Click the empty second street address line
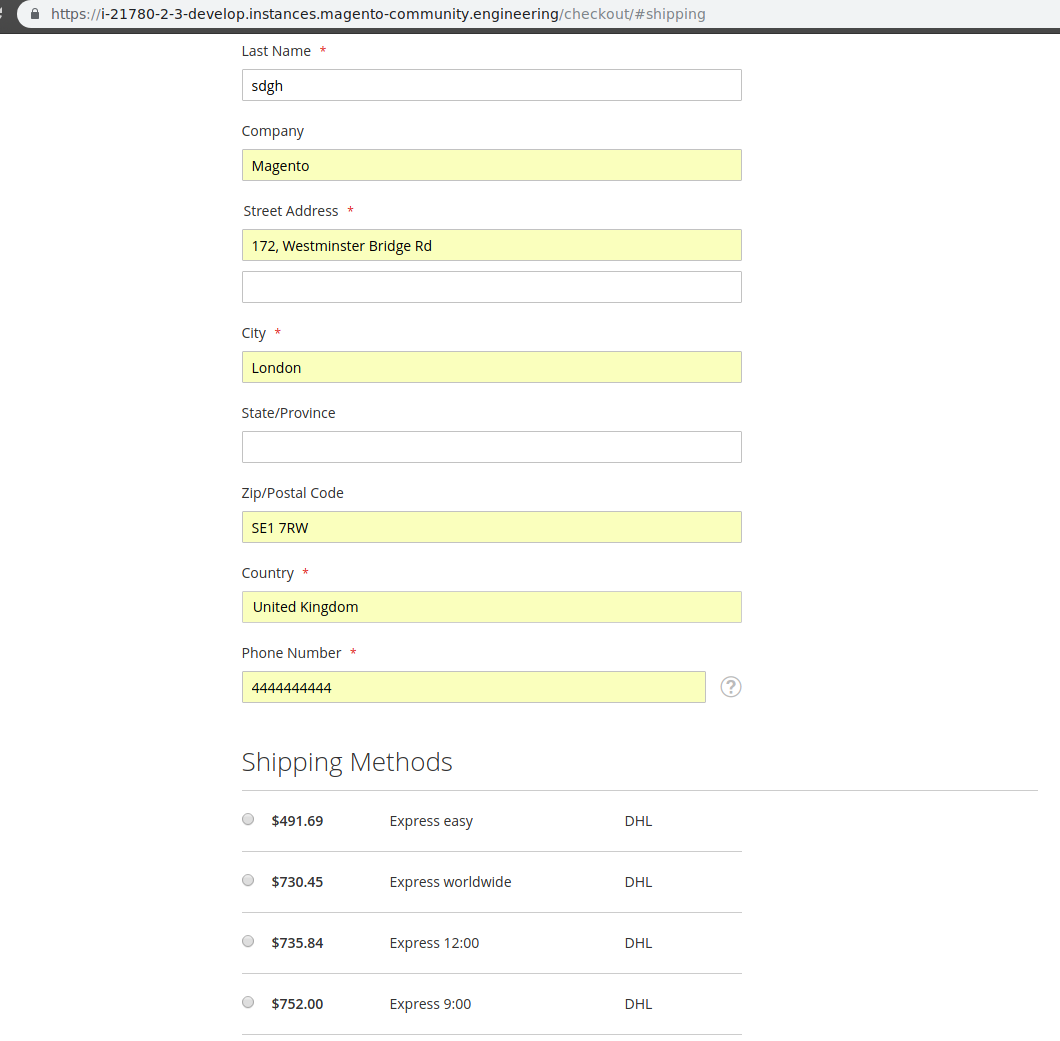The width and height of the screenshot is (1060, 1041). coord(491,287)
